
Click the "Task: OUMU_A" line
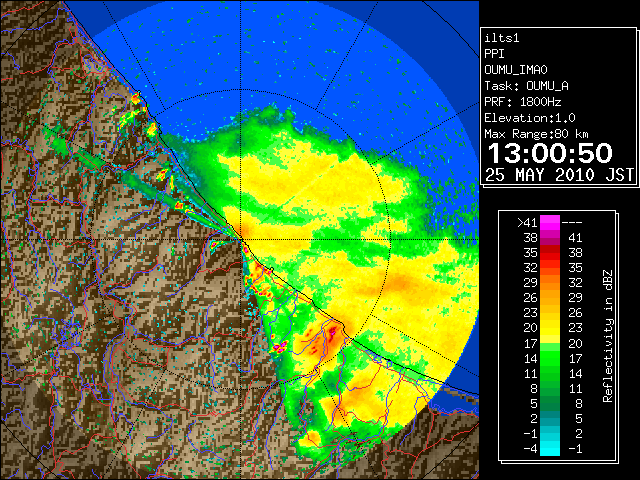click(x=526, y=86)
